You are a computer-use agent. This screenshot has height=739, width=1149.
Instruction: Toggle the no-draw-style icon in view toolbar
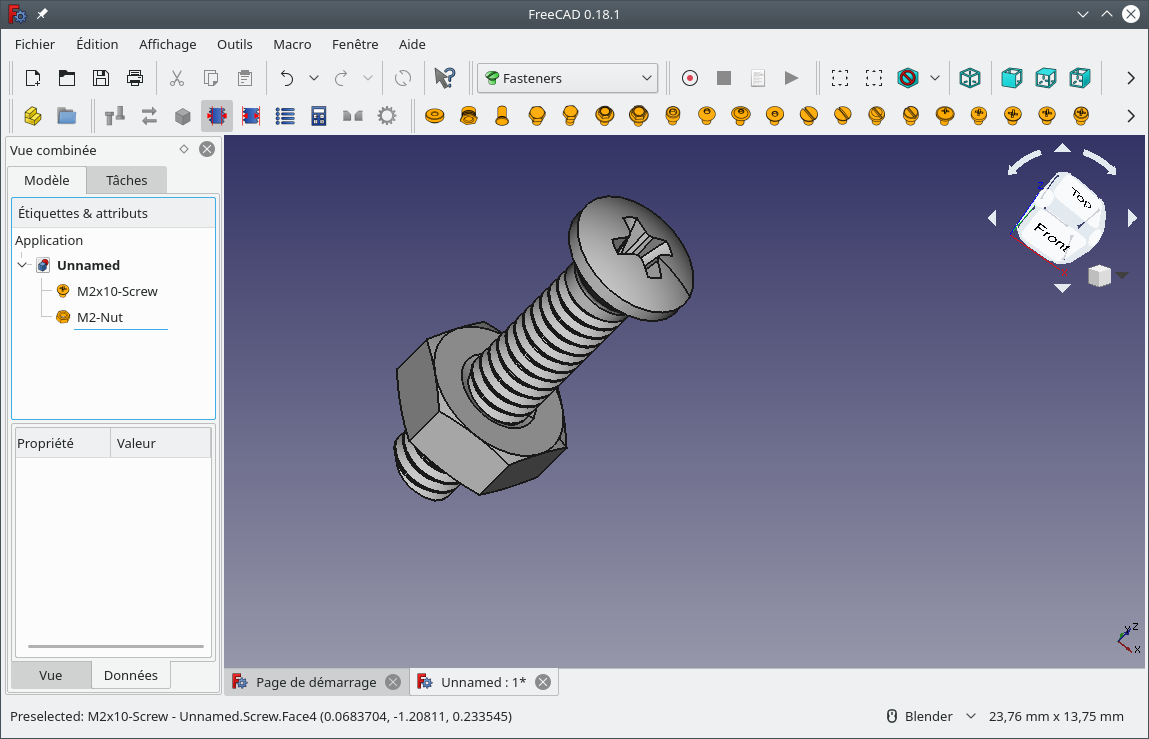(907, 78)
